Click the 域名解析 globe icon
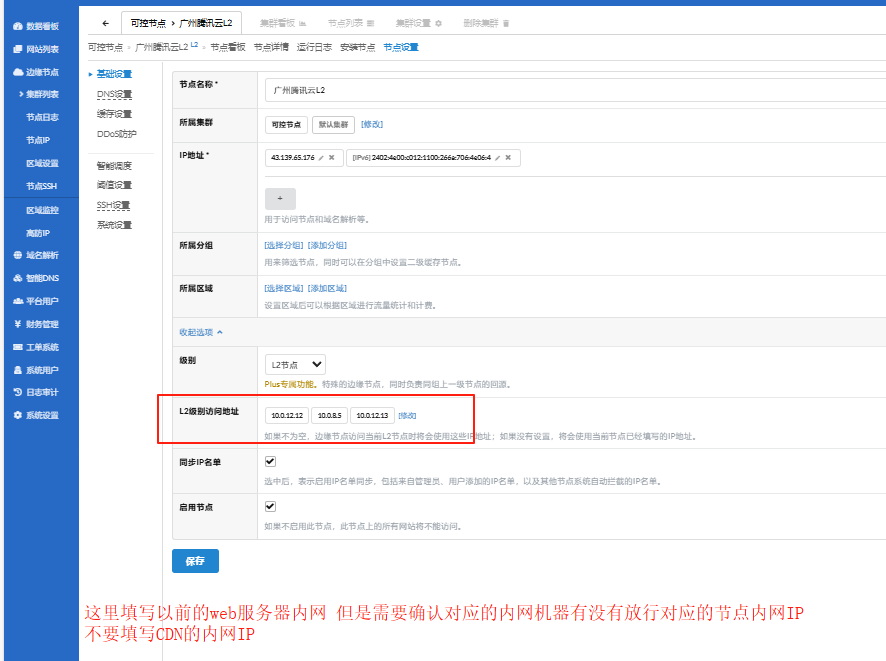This screenshot has height=661, width=886. click(x=16, y=255)
